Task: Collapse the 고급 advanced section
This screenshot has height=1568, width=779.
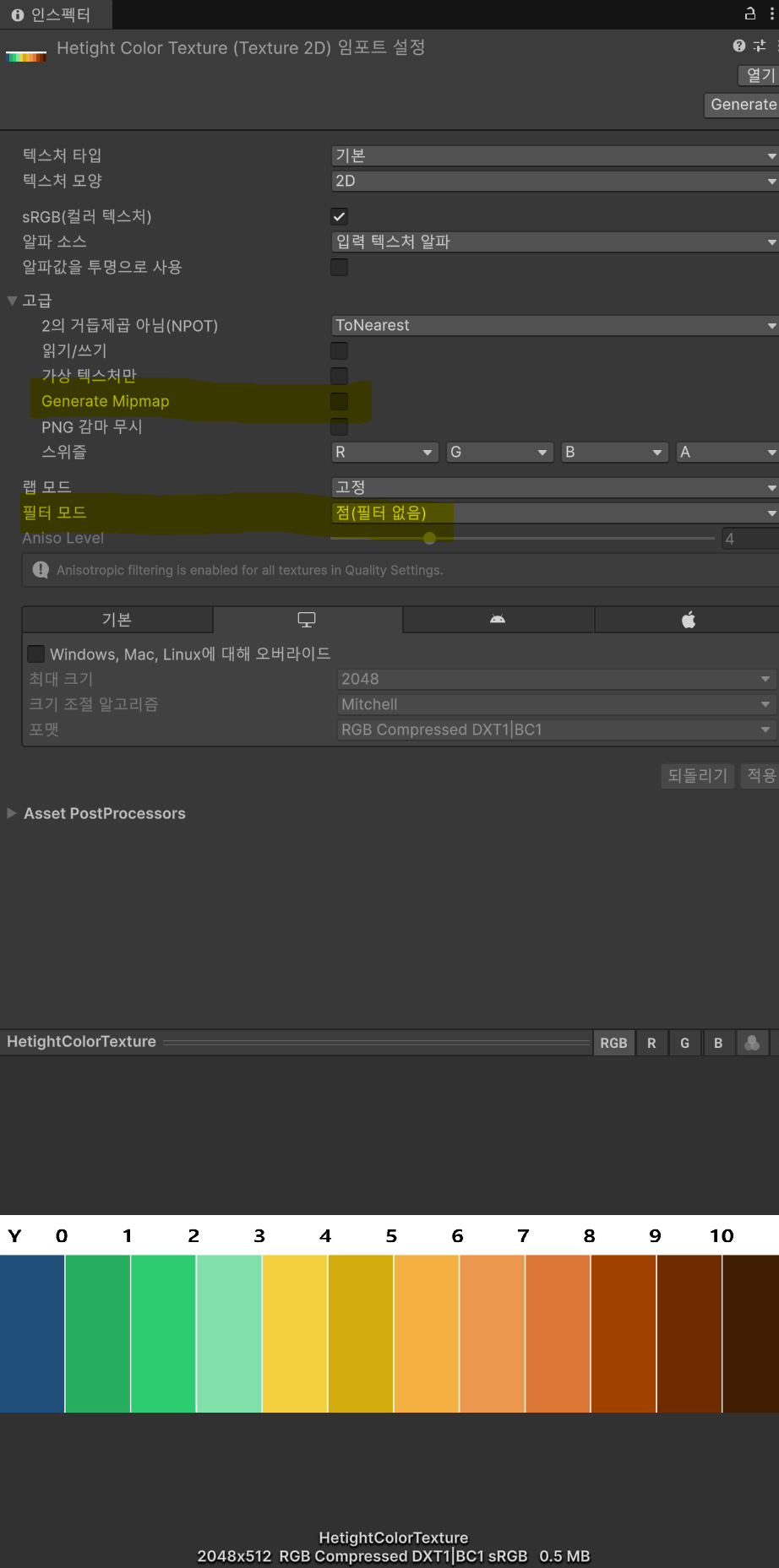Action: click(12, 301)
